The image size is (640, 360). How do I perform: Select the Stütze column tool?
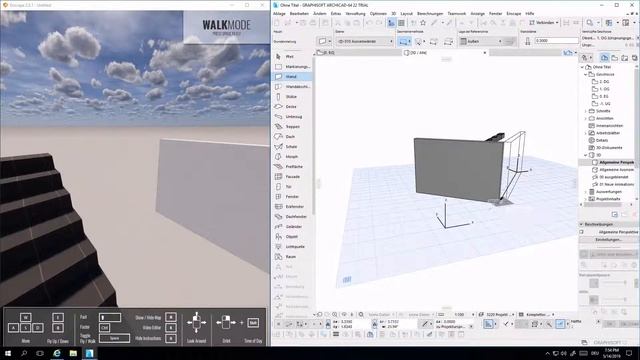click(292, 97)
